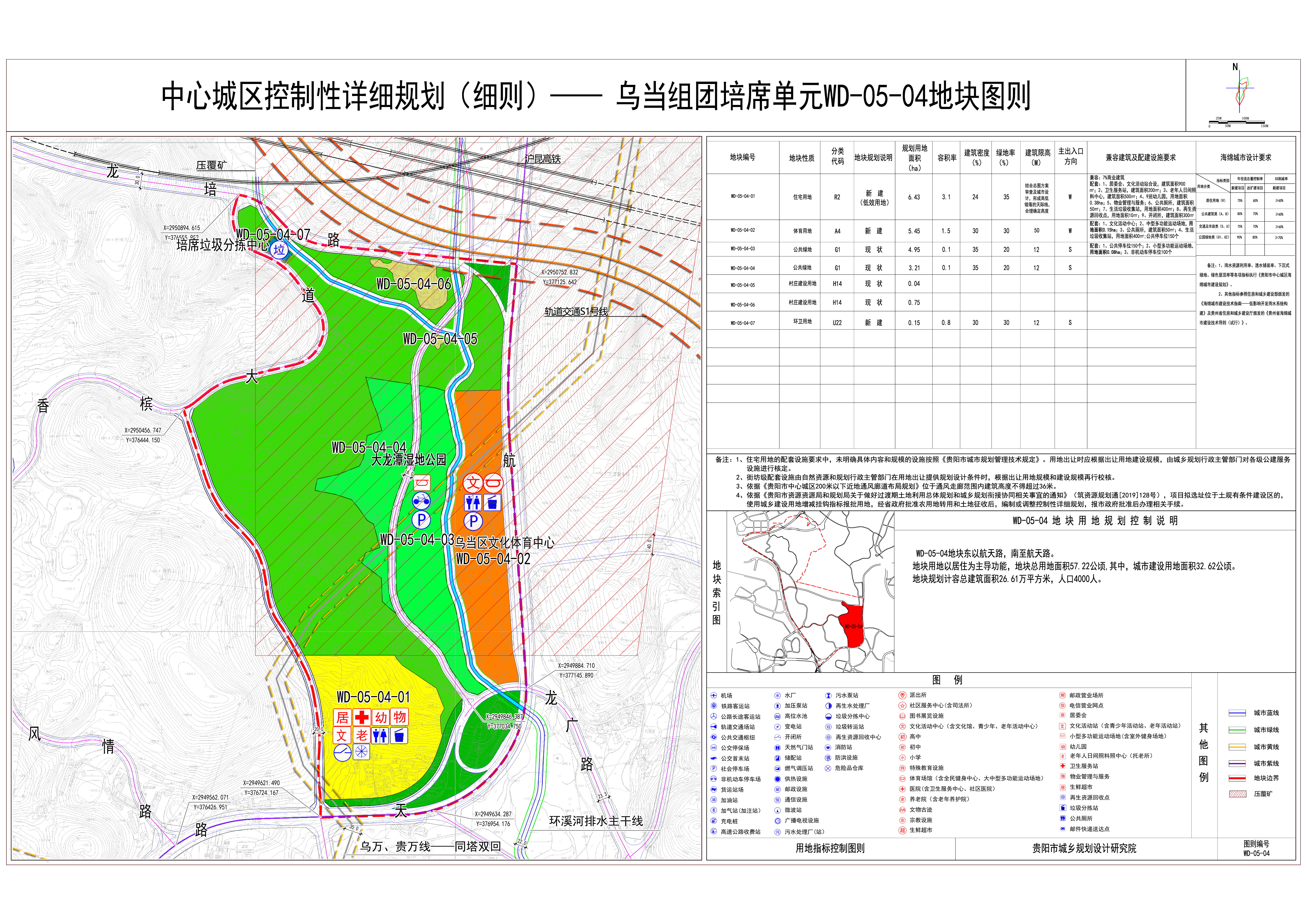
Task: Click the 地块边界 red line legend swatch
Action: tap(1237, 778)
